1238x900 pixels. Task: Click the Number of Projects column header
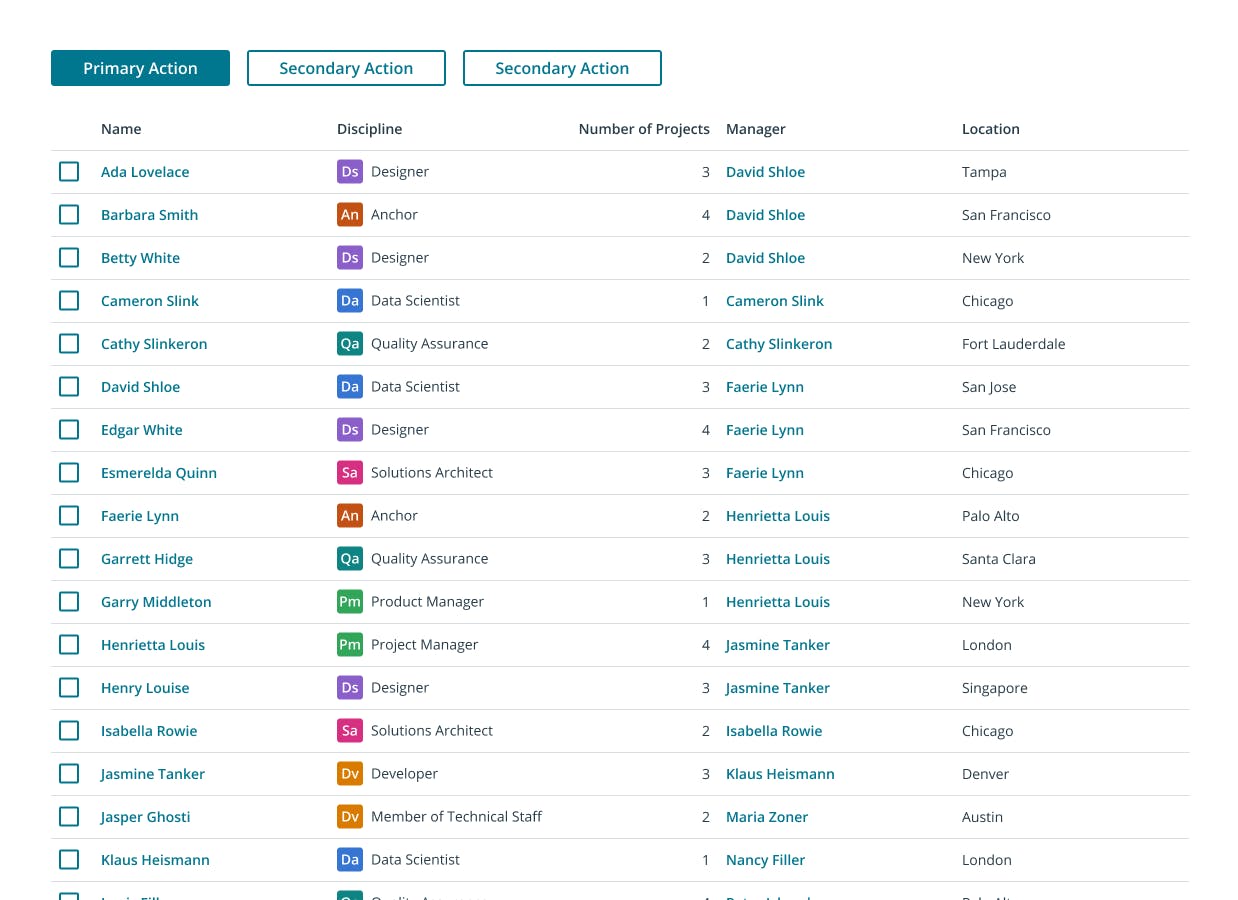coord(644,129)
